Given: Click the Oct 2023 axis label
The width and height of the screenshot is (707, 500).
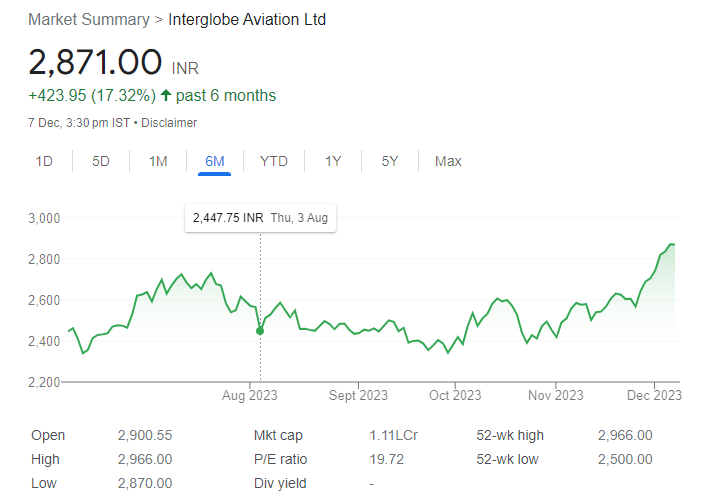Looking at the screenshot, I should click(455, 395).
